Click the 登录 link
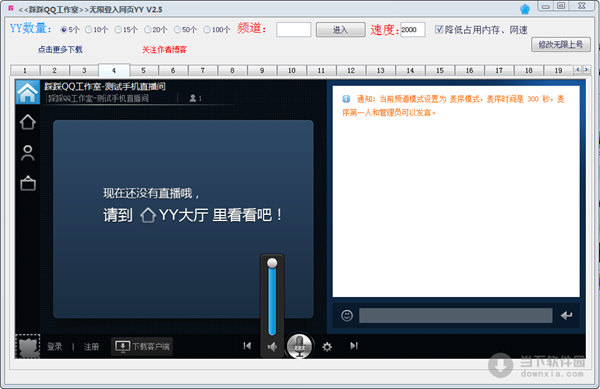Viewport: 600px width, 389px height. click(55, 347)
